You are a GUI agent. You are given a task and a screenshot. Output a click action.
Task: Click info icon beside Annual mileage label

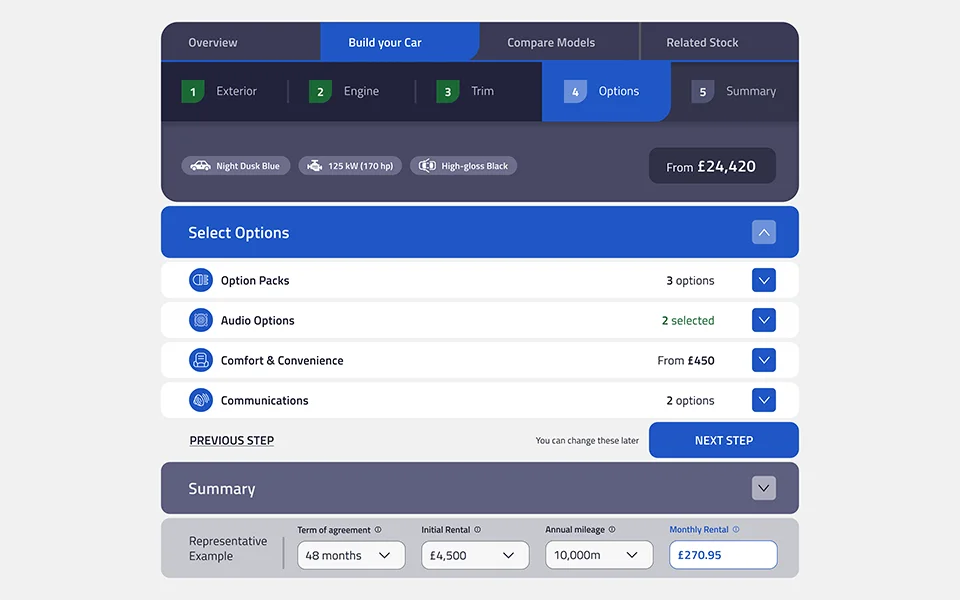coord(612,530)
